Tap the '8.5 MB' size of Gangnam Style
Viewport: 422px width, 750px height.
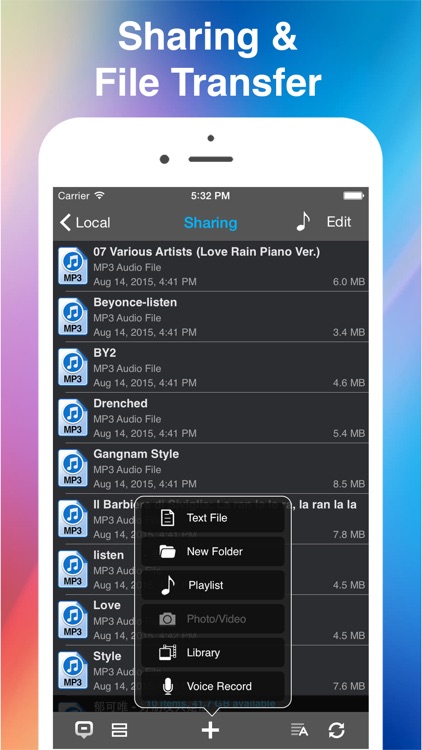point(349,484)
